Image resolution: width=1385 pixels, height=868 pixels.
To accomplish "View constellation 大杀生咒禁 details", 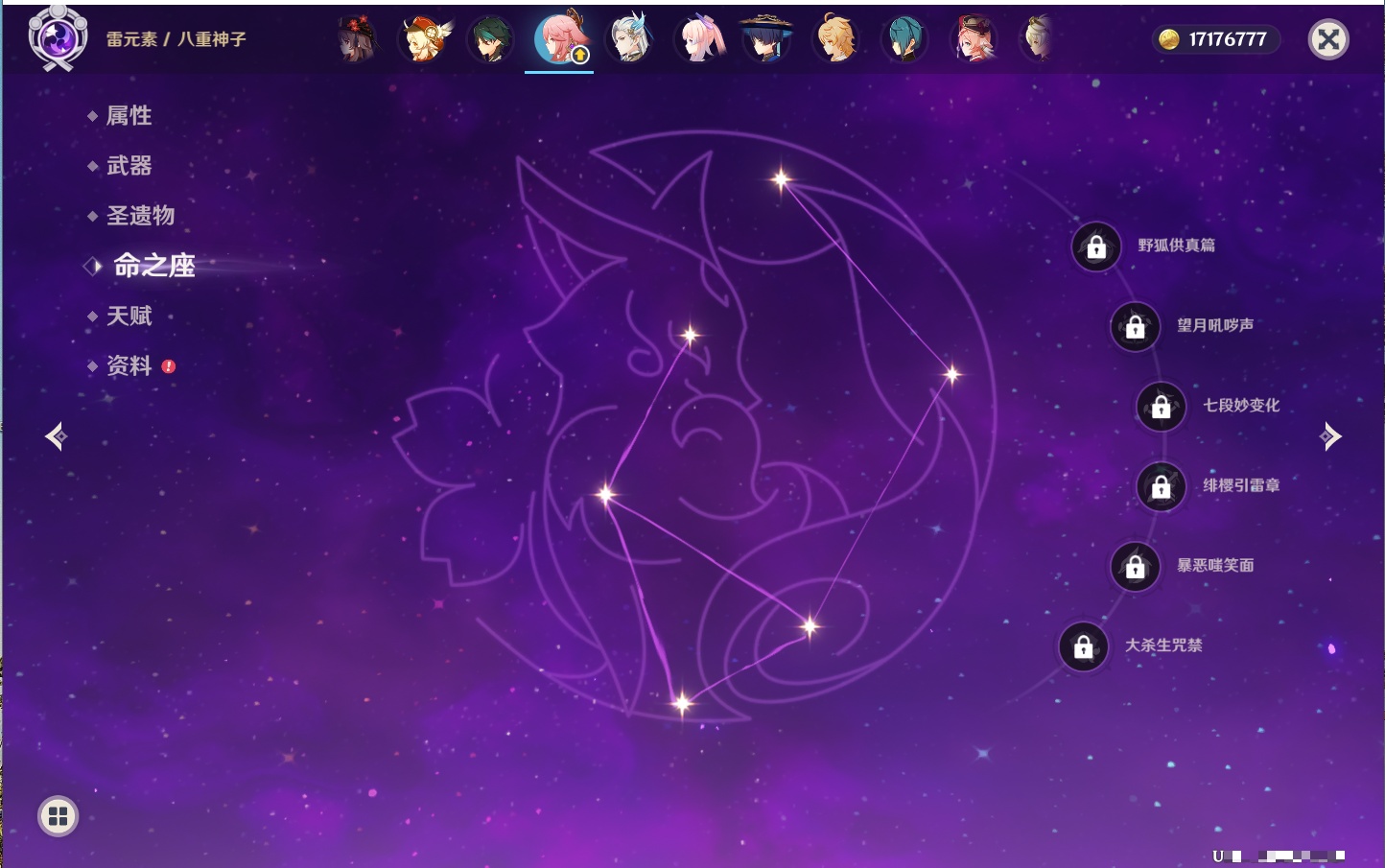I will 1163,645.
